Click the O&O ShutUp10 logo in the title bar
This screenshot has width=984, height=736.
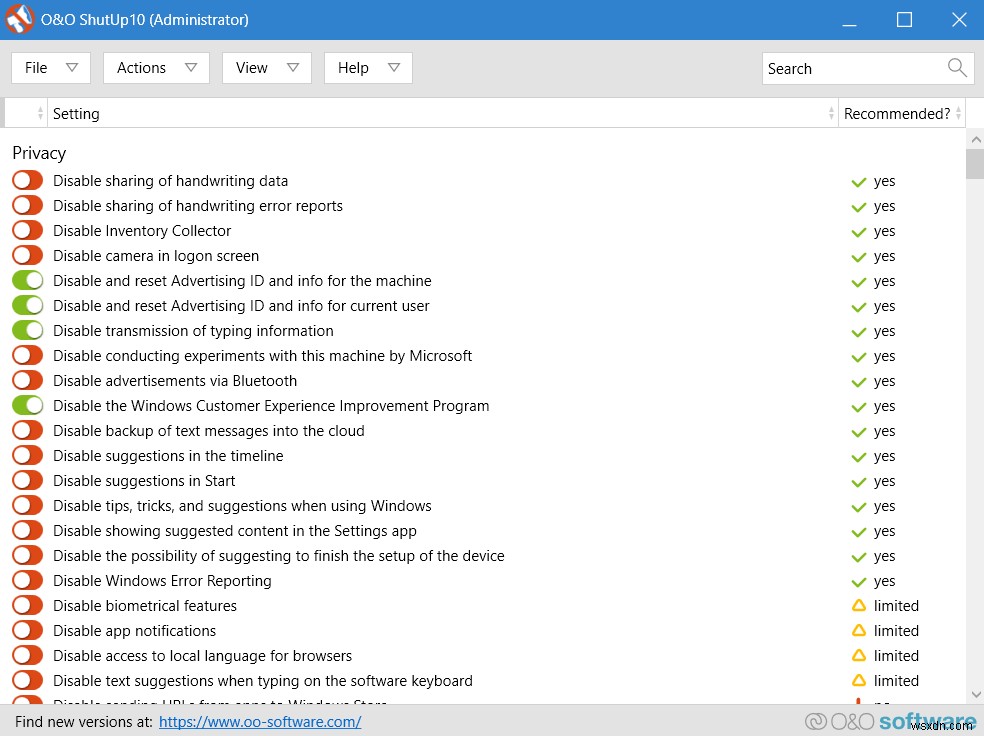[19, 19]
